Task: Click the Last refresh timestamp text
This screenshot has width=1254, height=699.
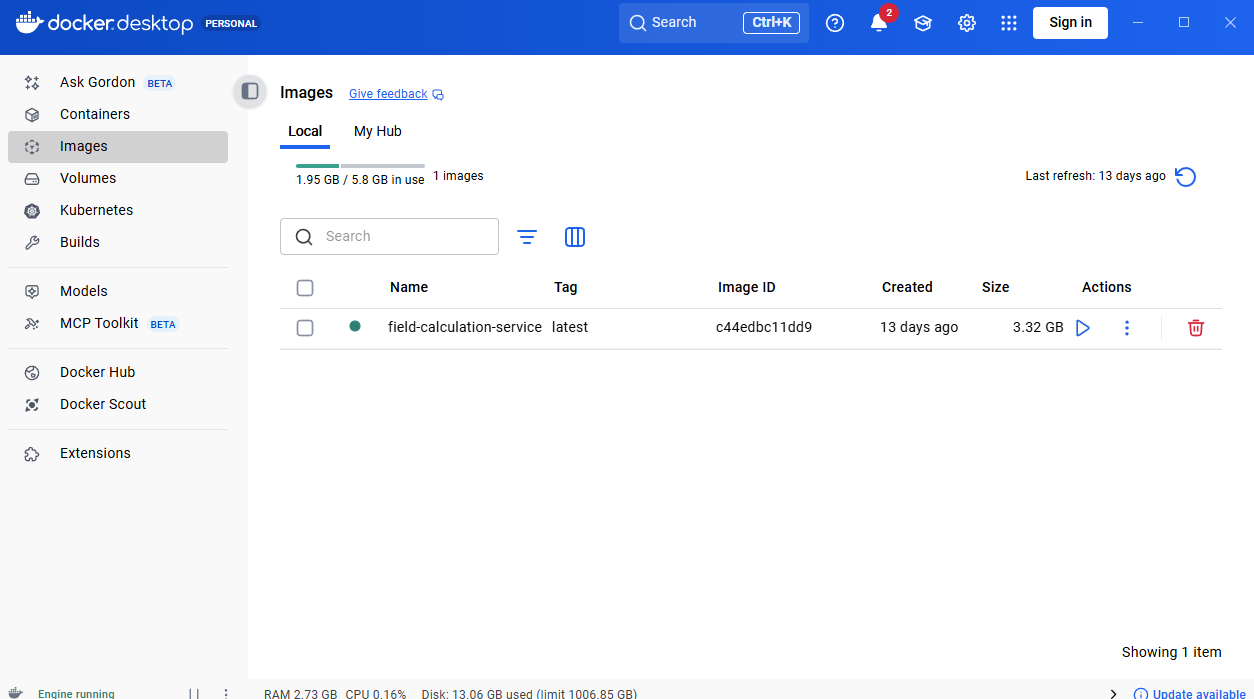Action: (1096, 176)
